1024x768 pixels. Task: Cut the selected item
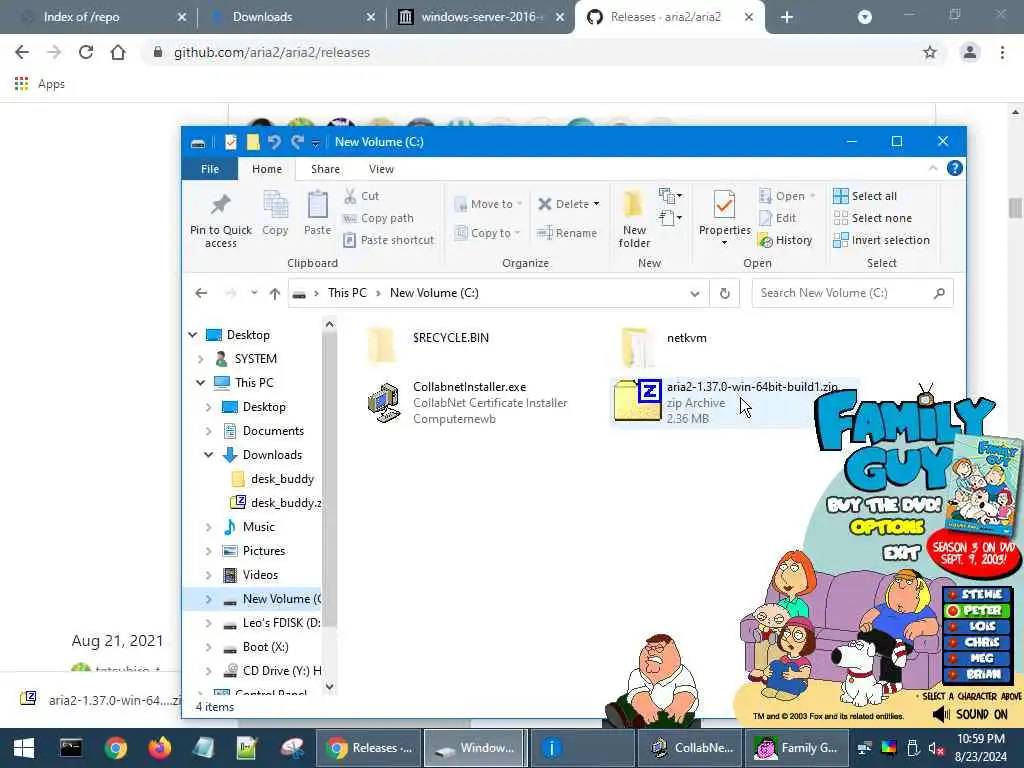(x=361, y=195)
